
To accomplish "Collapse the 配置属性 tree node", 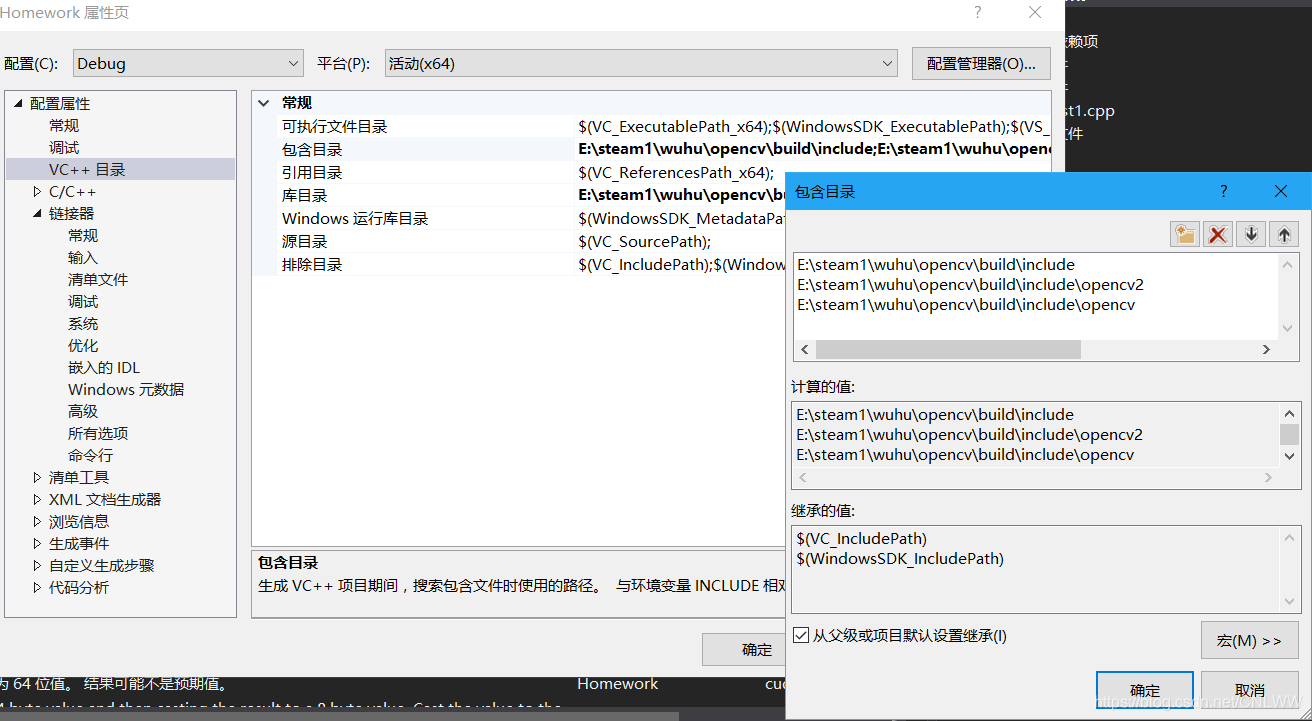I will click(x=18, y=104).
